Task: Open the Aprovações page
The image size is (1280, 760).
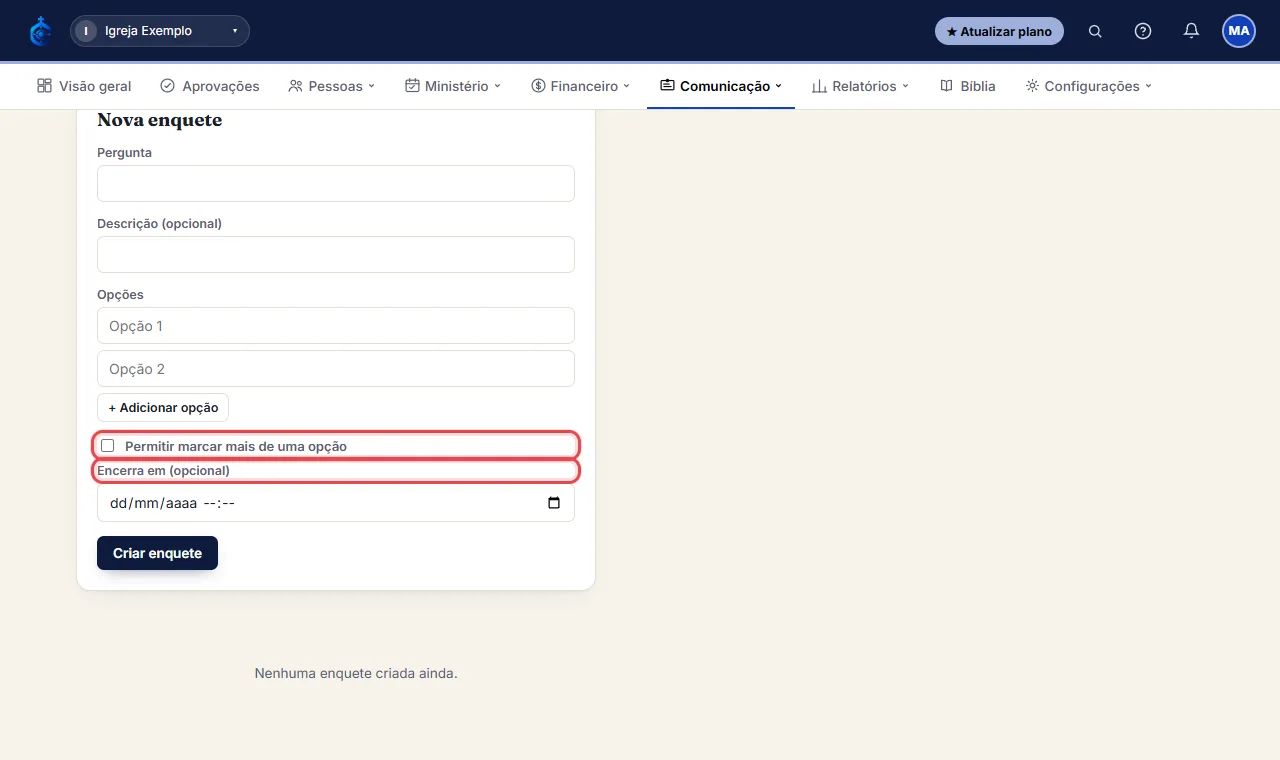Action: pos(210,86)
